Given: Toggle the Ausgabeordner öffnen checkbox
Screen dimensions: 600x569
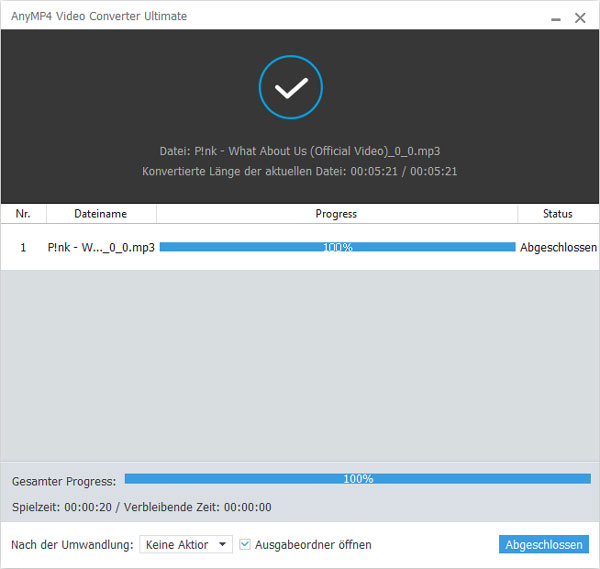Looking at the screenshot, I should [x=245, y=544].
